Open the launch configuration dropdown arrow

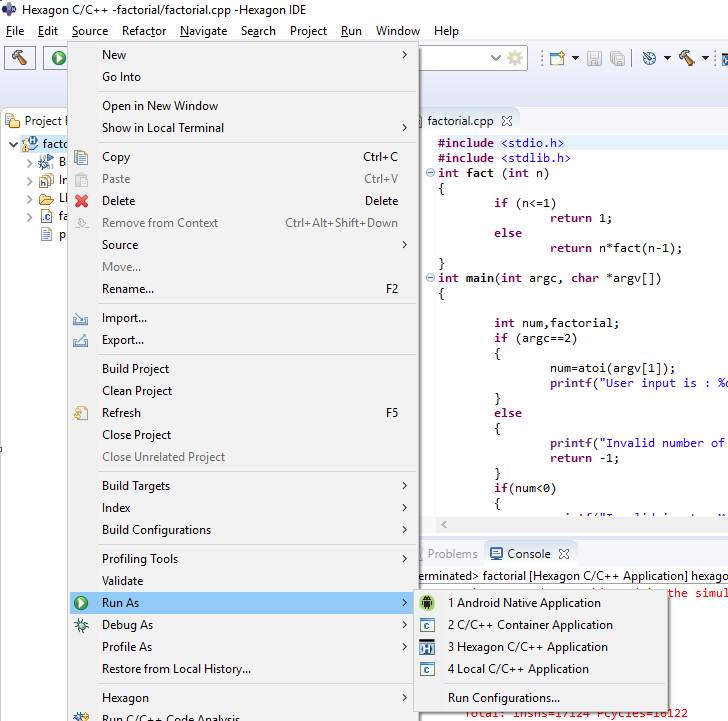pos(495,58)
